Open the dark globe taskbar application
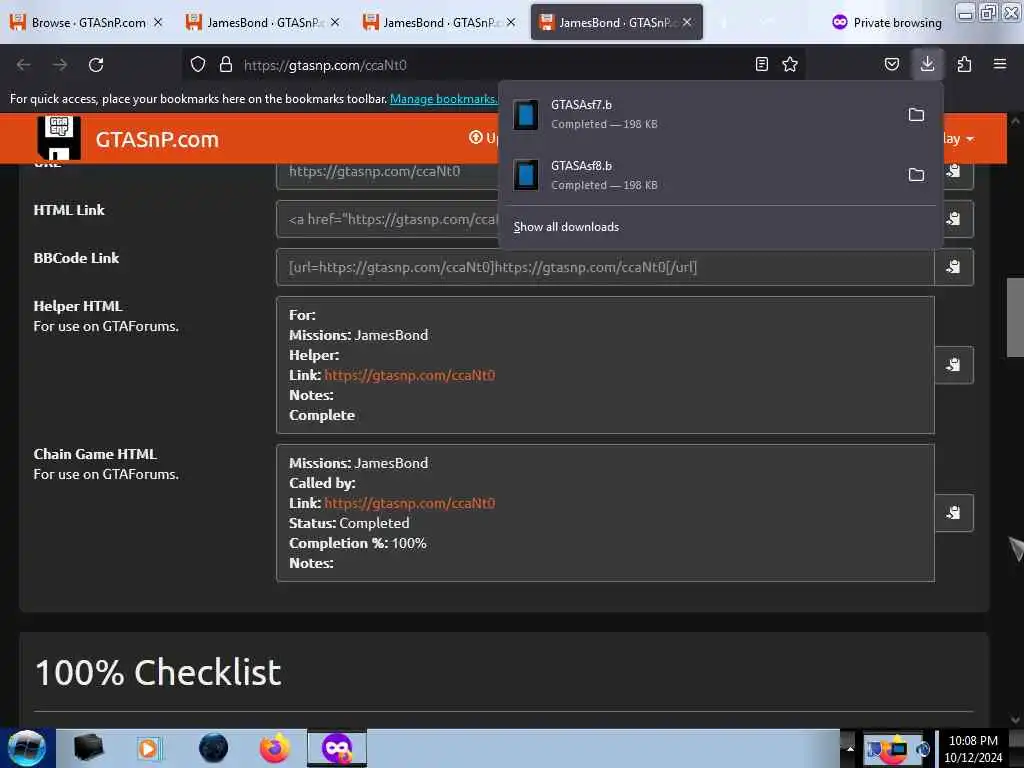Image resolution: width=1024 pixels, height=768 pixels. (x=214, y=748)
